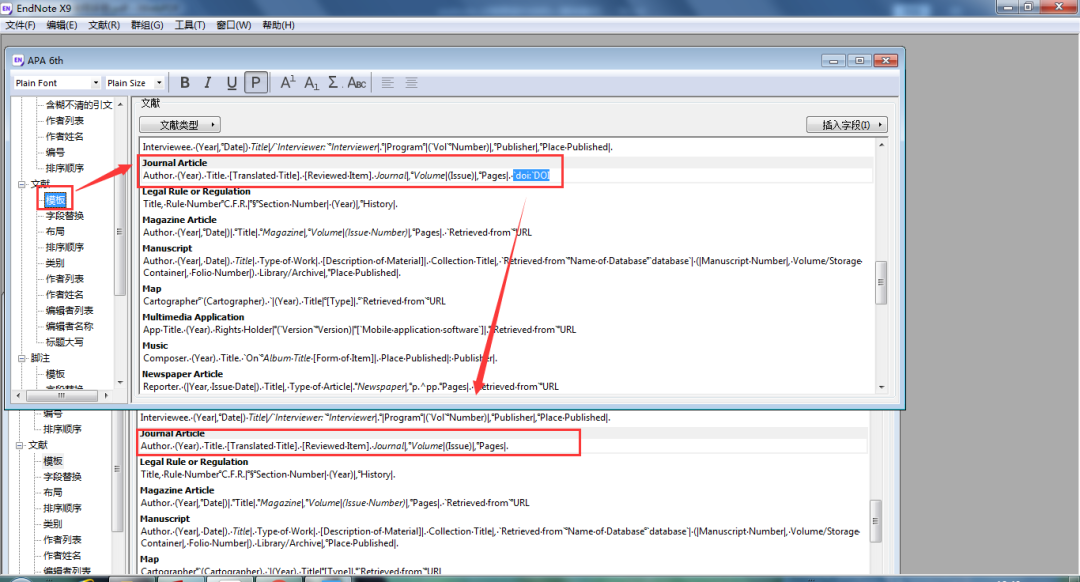Click the Journal Article template line in background window
1080x582 pixels.
(x=325, y=446)
